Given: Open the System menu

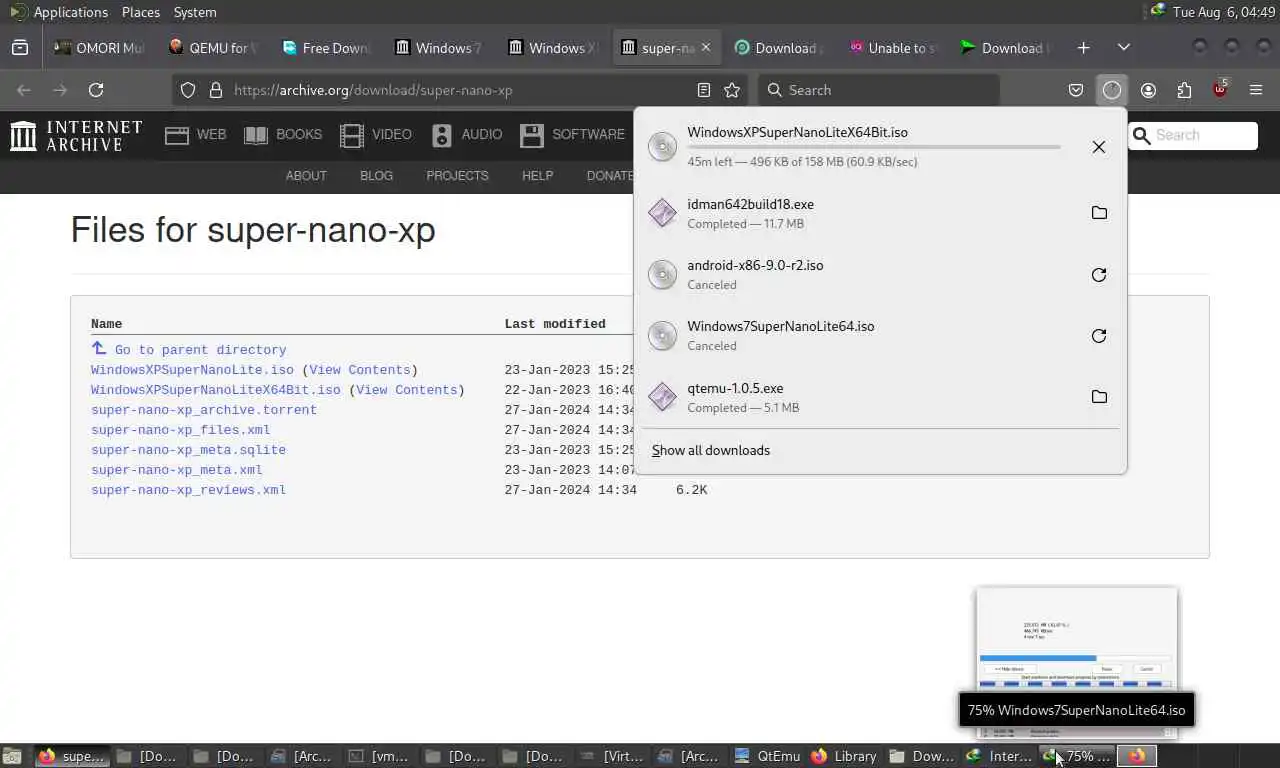Looking at the screenshot, I should pos(195,12).
